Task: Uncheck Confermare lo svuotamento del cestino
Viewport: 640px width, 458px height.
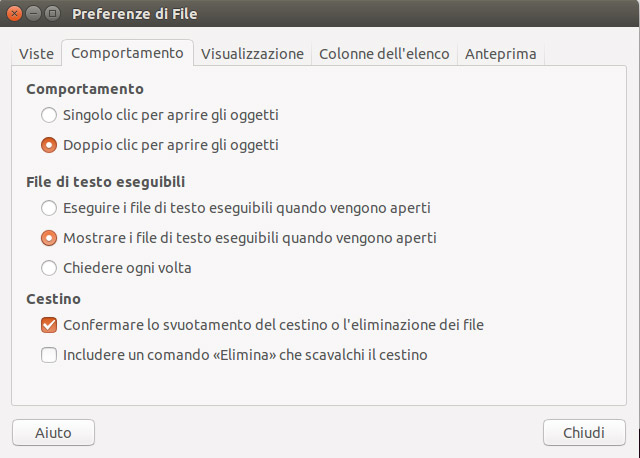Action: [49, 325]
